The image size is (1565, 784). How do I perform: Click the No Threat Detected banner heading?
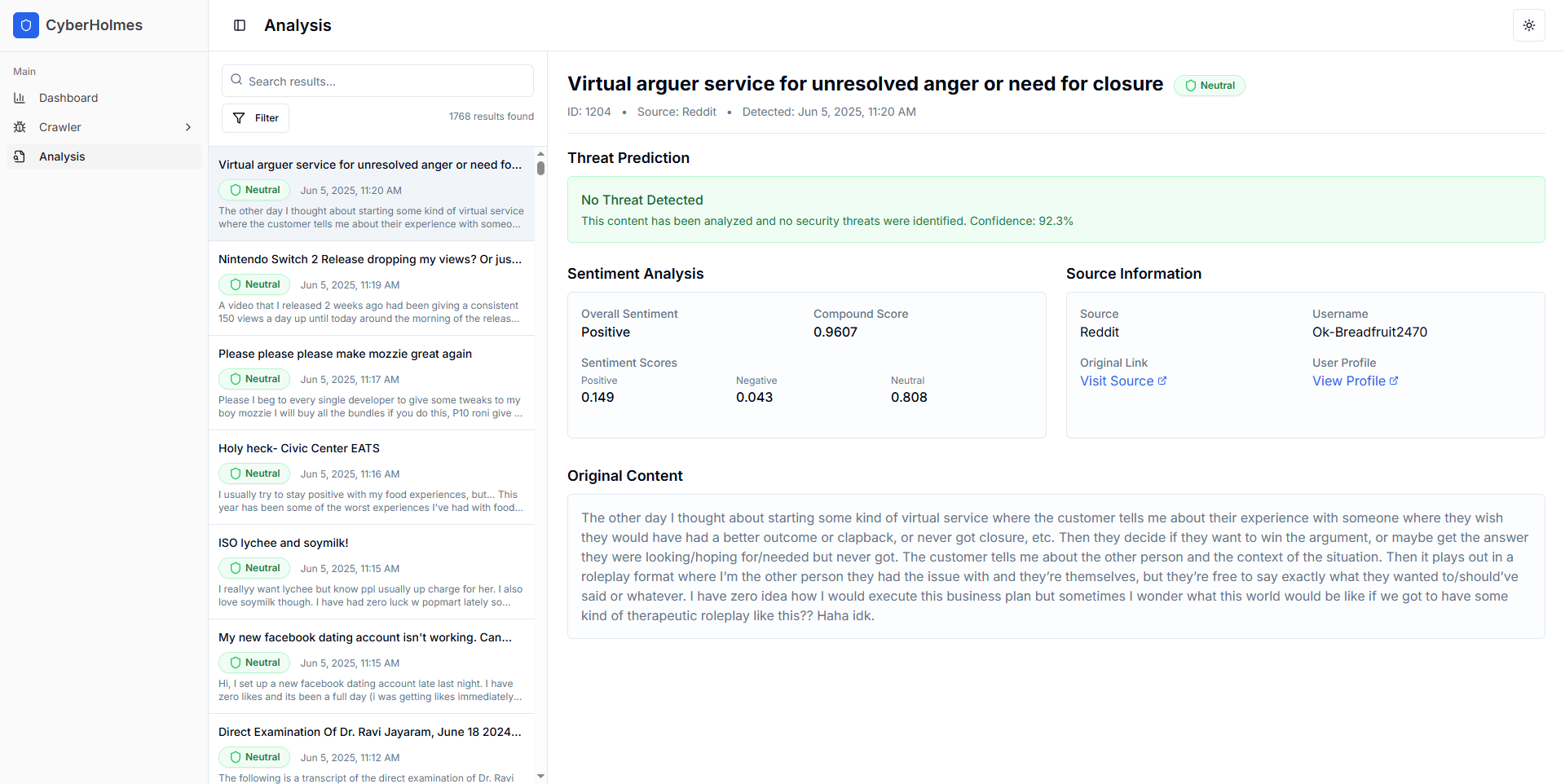coord(642,200)
